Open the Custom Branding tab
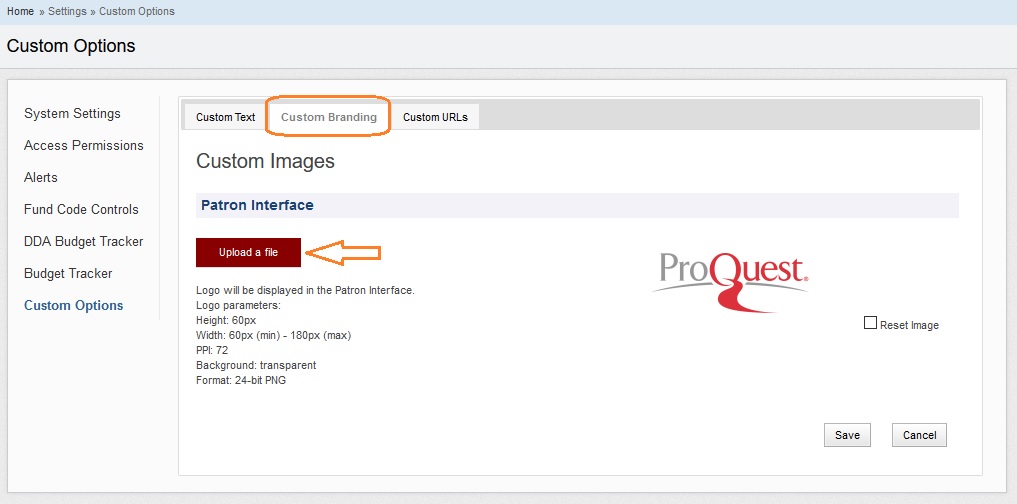The width and height of the screenshot is (1017, 504). pyautogui.click(x=328, y=117)
